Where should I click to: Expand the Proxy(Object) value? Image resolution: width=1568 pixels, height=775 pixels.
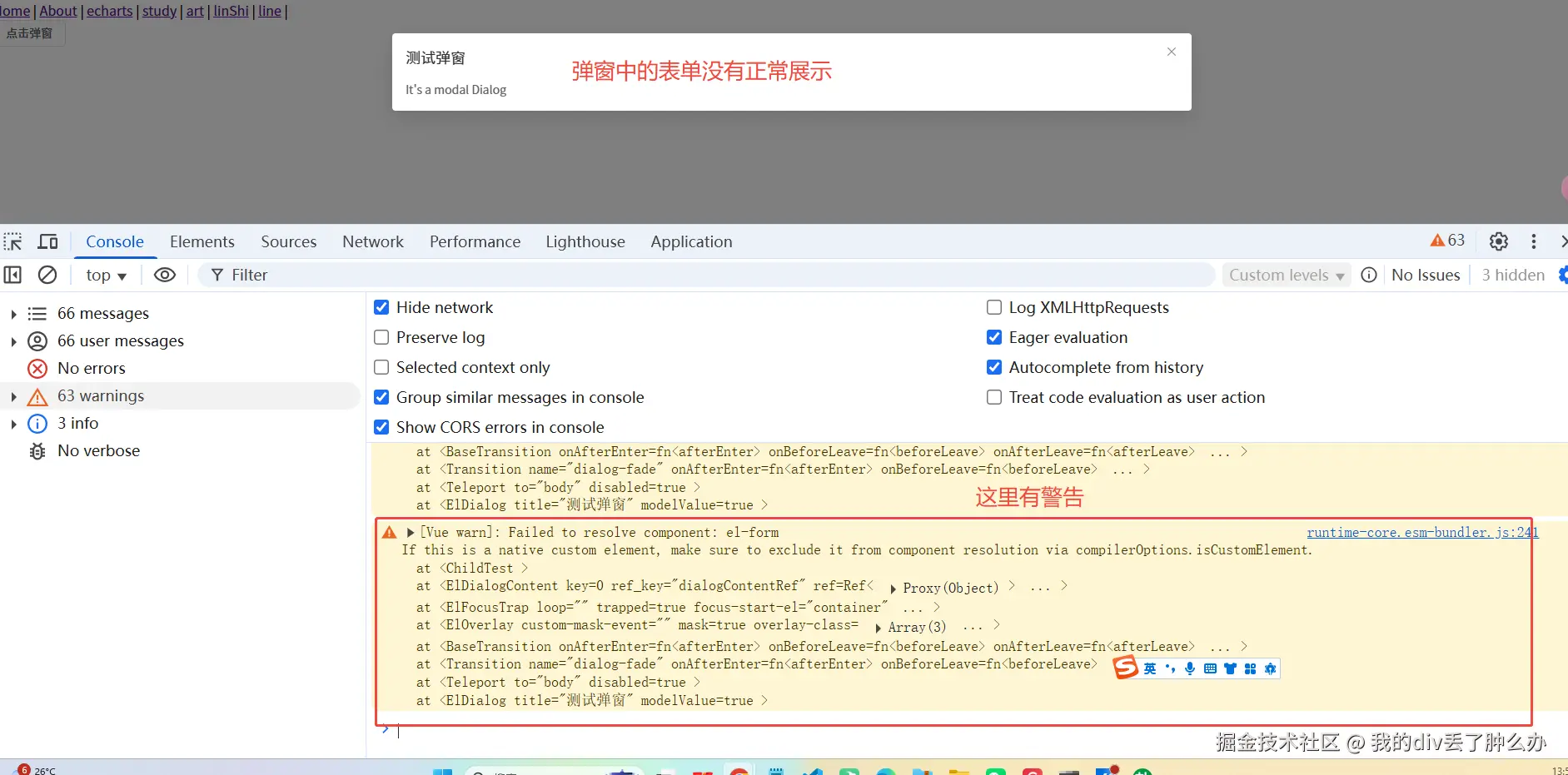pos(894,589)
